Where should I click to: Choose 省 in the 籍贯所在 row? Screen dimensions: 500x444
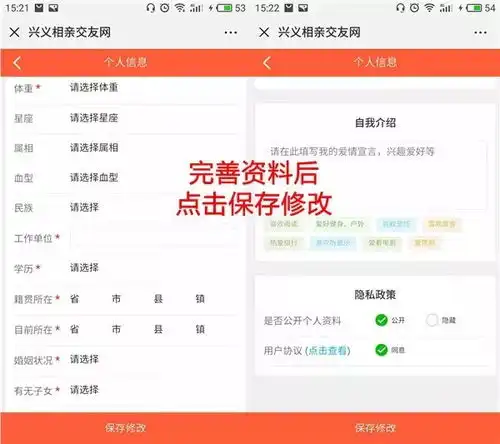[75, 299]
